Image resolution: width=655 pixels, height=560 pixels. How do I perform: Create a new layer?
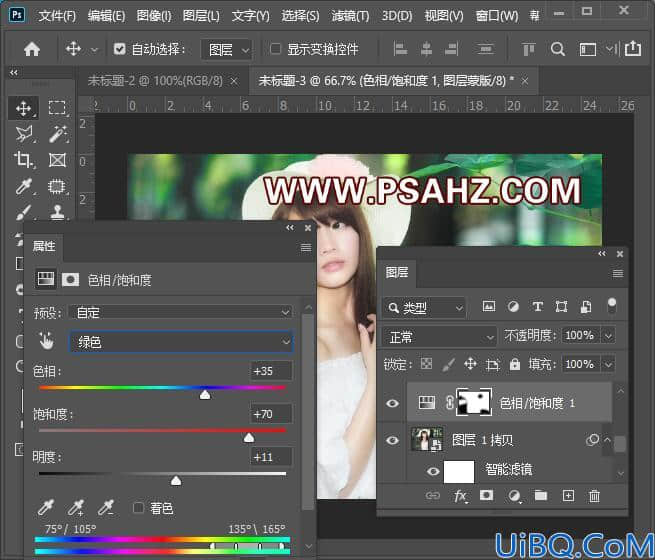tap(568, 496)
